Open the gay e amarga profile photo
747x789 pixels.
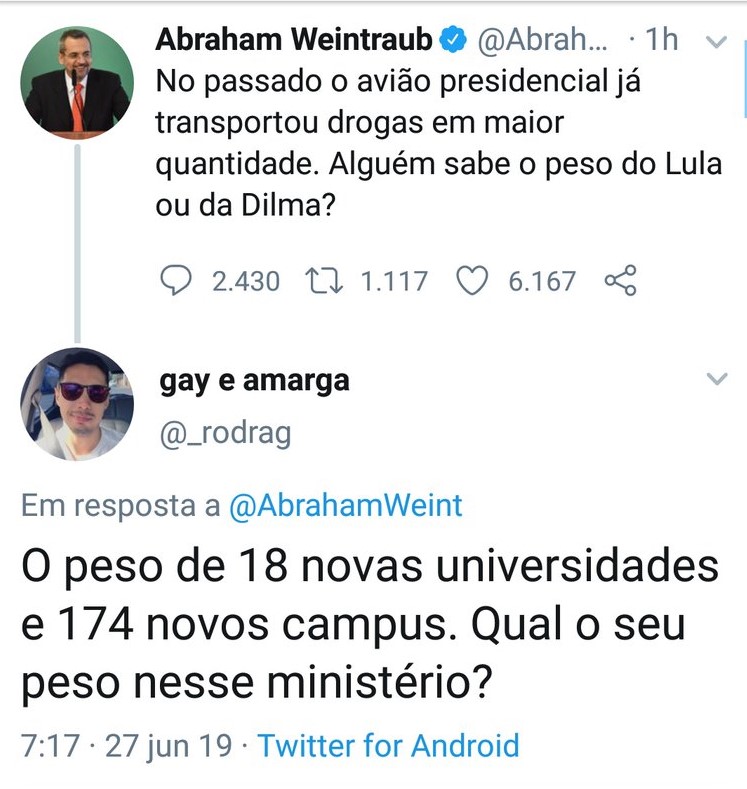[77, 404]
